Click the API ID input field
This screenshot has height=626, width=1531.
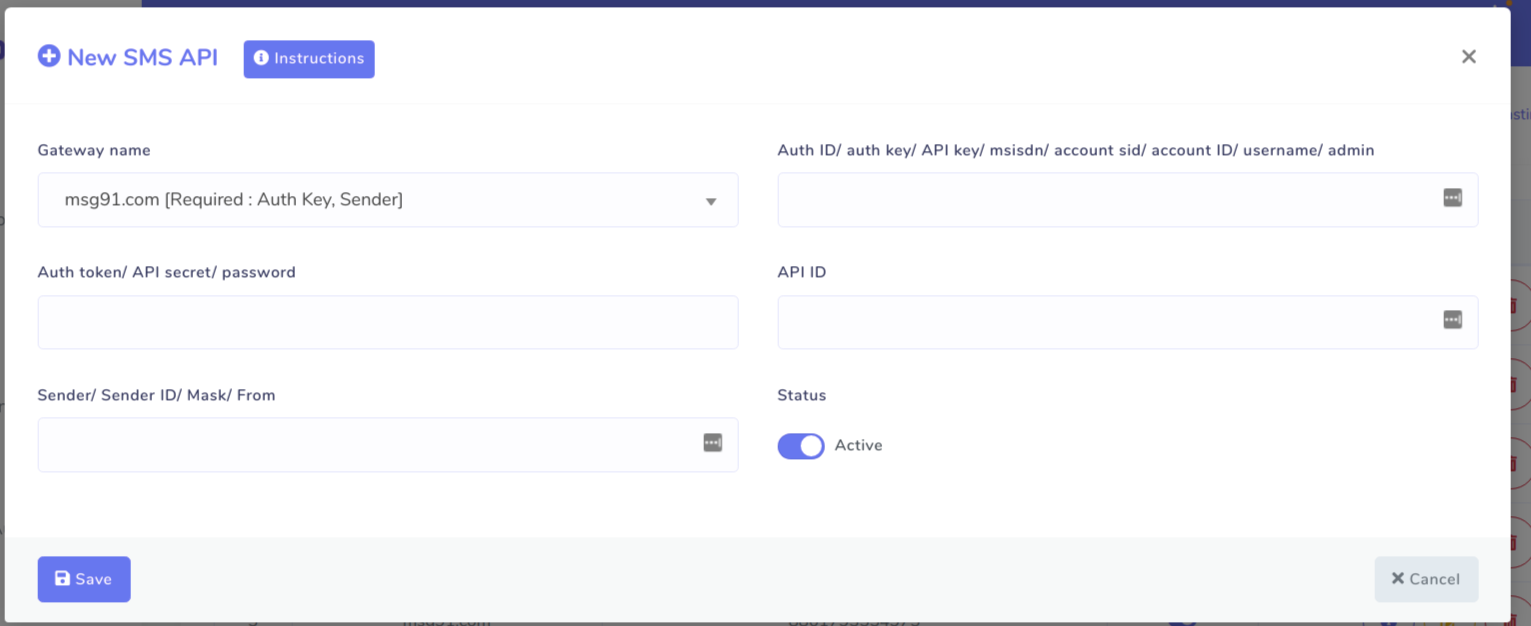click(x=1127, y=322)
